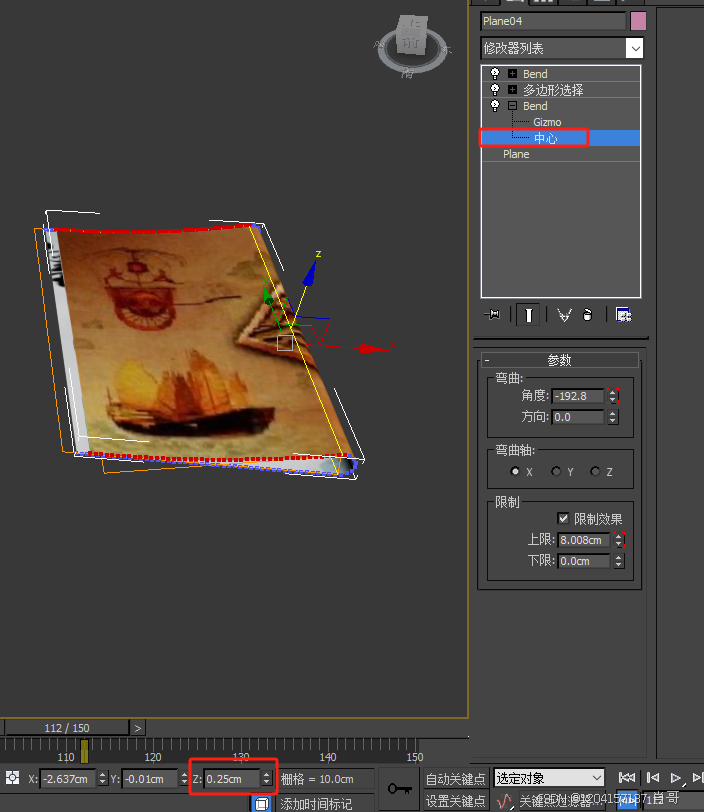Screen dimensions: 704x812
Task: Click the 方向 value field
Action: coord(578,417)
